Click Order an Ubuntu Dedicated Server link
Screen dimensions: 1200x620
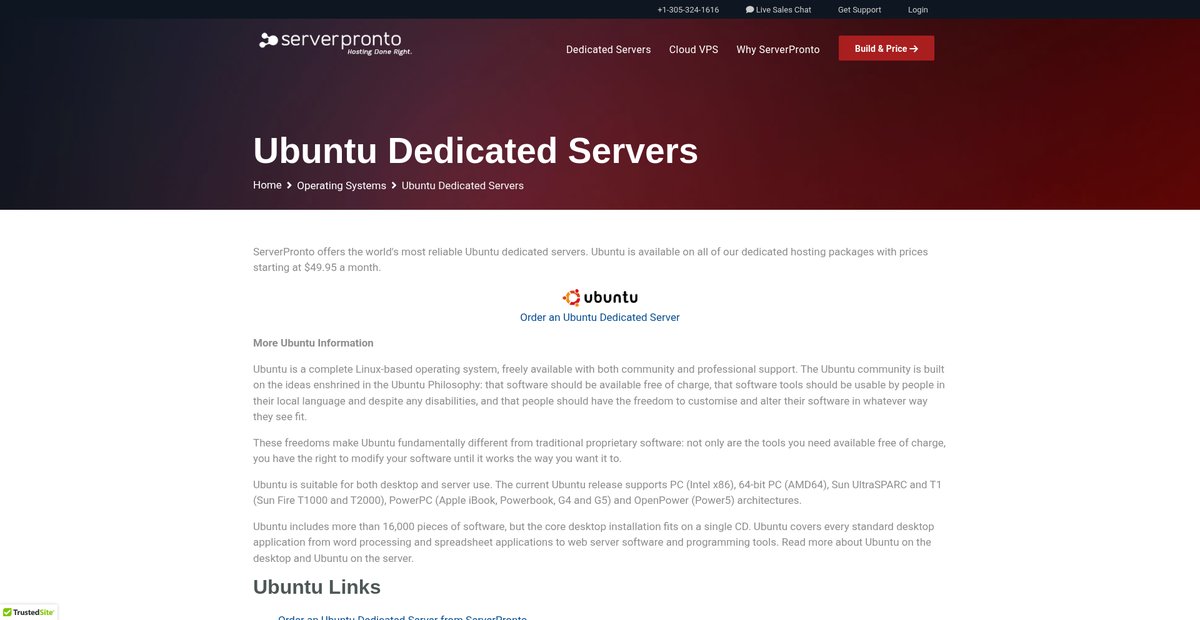coord(600,317)
